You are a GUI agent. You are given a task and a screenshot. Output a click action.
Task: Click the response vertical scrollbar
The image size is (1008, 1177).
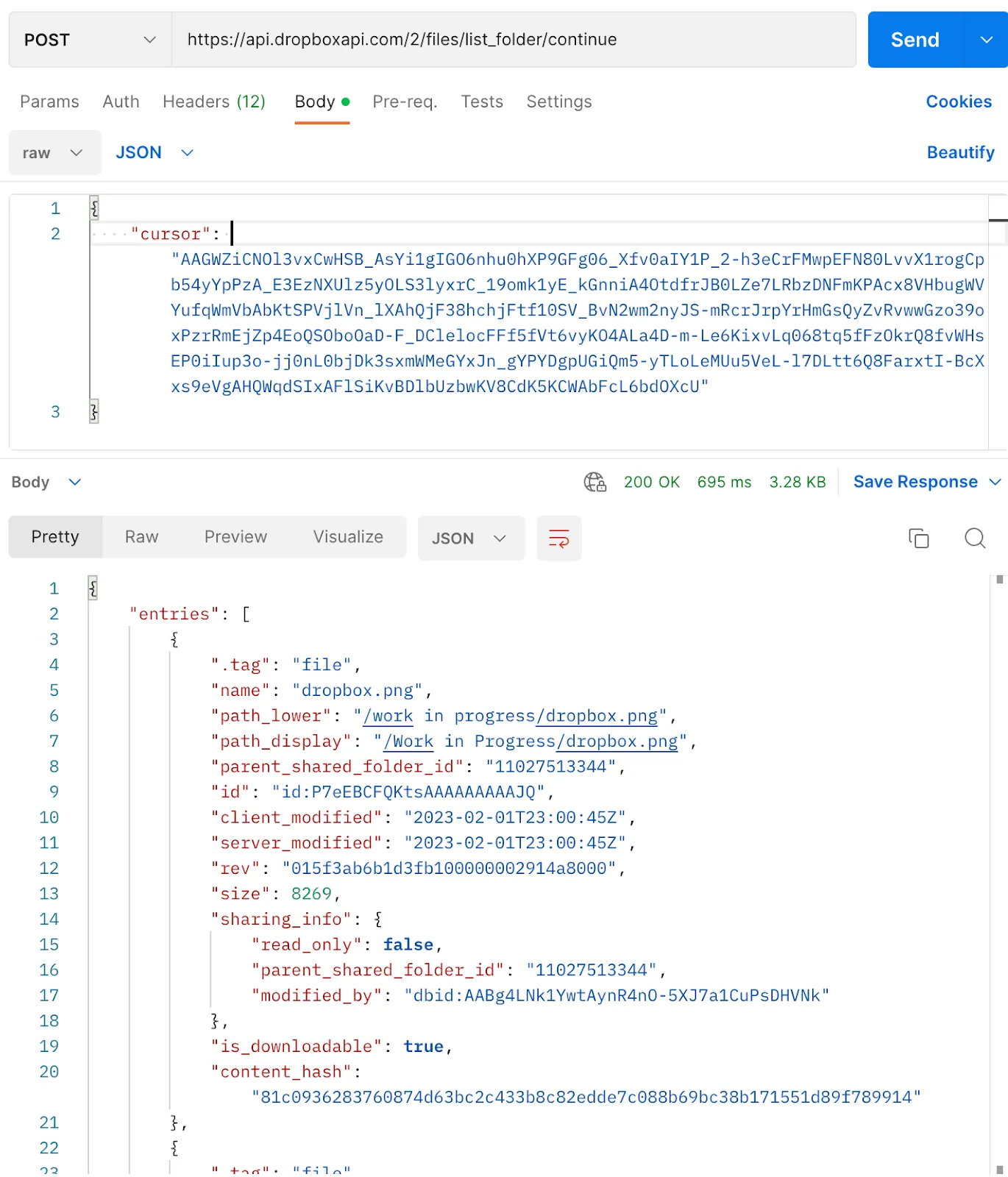point(999,874)
